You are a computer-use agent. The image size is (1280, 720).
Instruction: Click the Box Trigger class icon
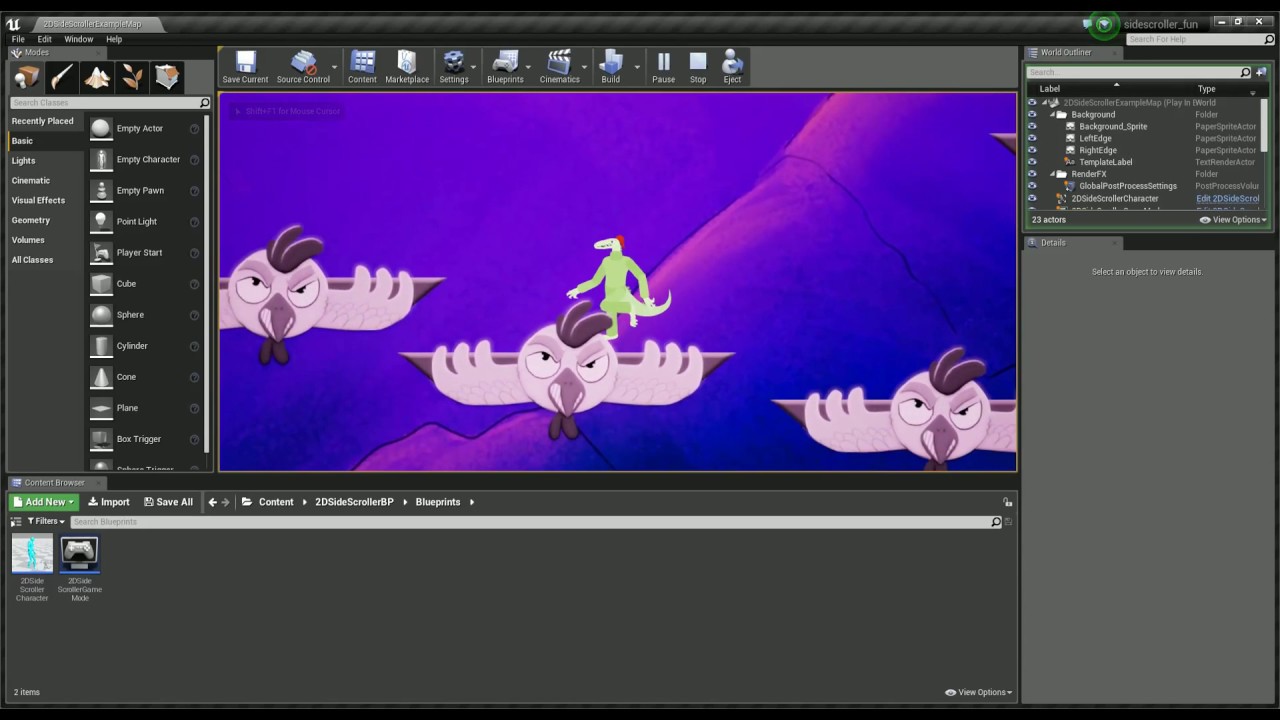pyautogui.click(x=101, y=438)
